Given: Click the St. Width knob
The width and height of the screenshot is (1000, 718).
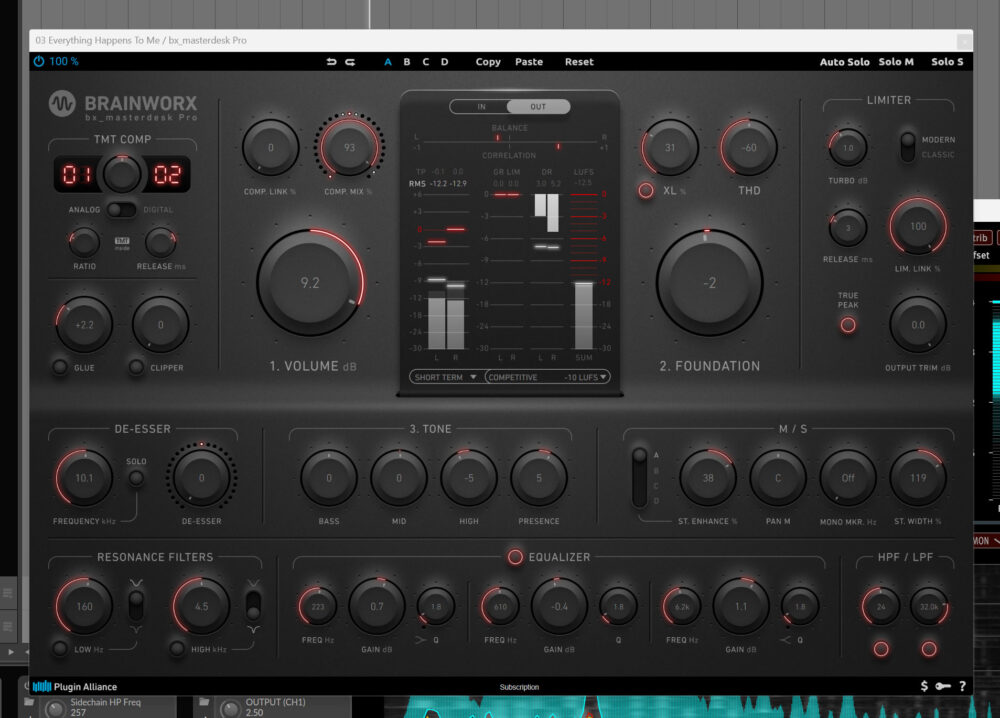Looking at the screenshot, I should (x=918, y=478).
